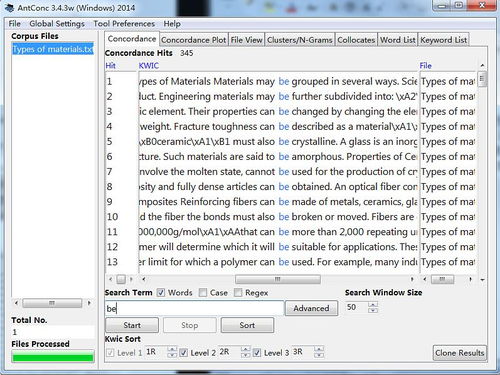Image resolution: width=500 pixels, height=375 pixels.
Task: Click the corpus files horizontal scrollbar thumb
Action: [52, 303]
